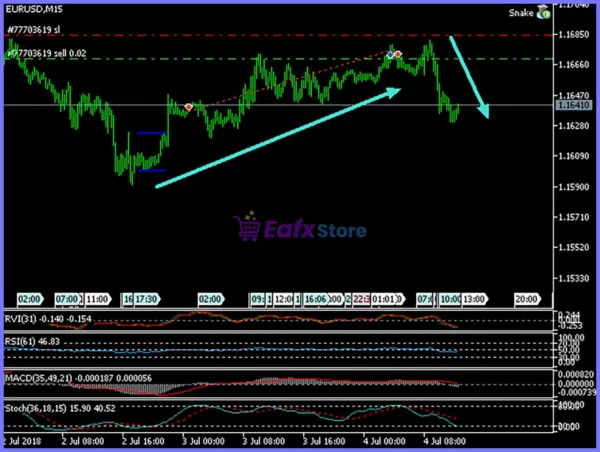Click the 1.16470 price scale value
The height and width of the screenshot is (452, 600).
click(574, 96)
